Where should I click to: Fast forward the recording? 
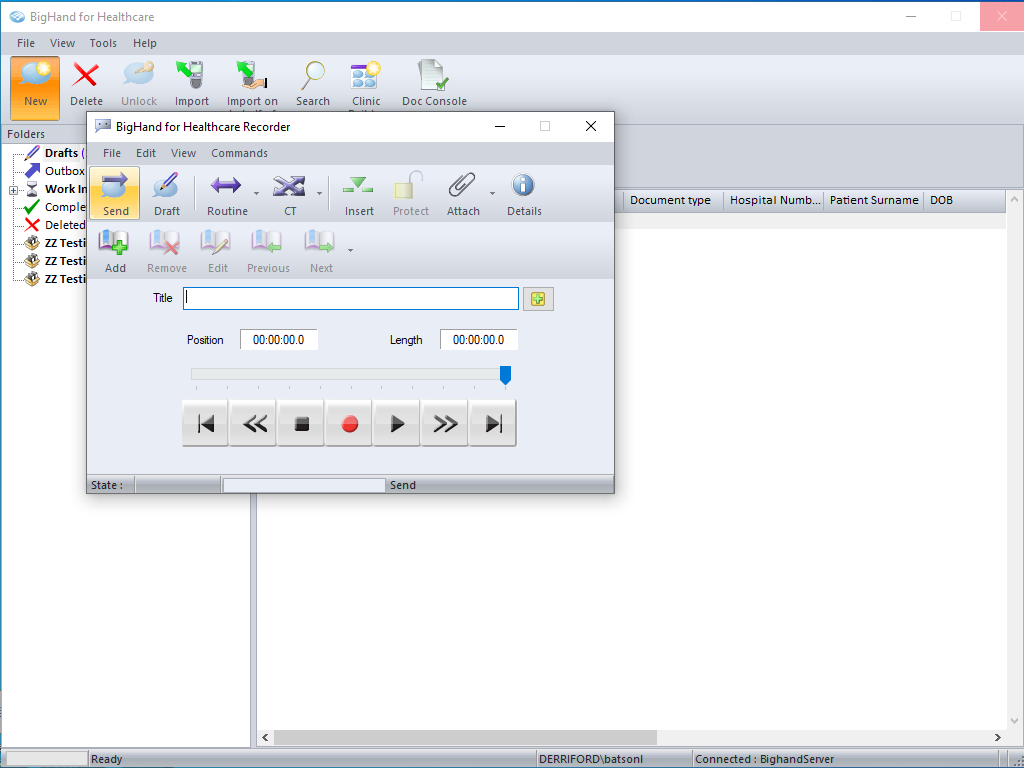coord(445,424)
